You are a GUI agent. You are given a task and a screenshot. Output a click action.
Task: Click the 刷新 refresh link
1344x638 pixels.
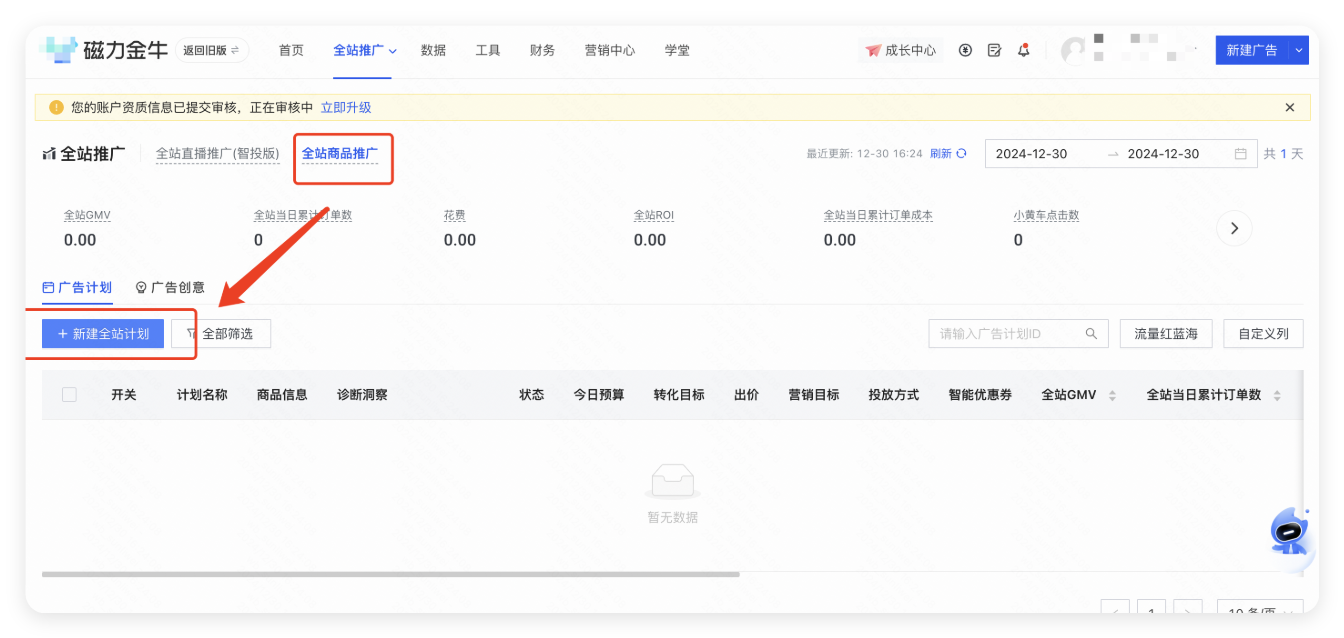941,154
